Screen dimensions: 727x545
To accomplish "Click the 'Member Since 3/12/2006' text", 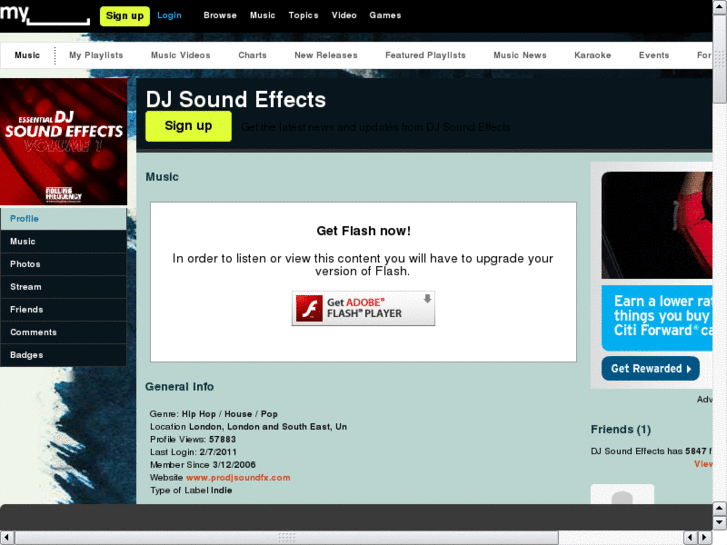I will (x=203, y=465).
